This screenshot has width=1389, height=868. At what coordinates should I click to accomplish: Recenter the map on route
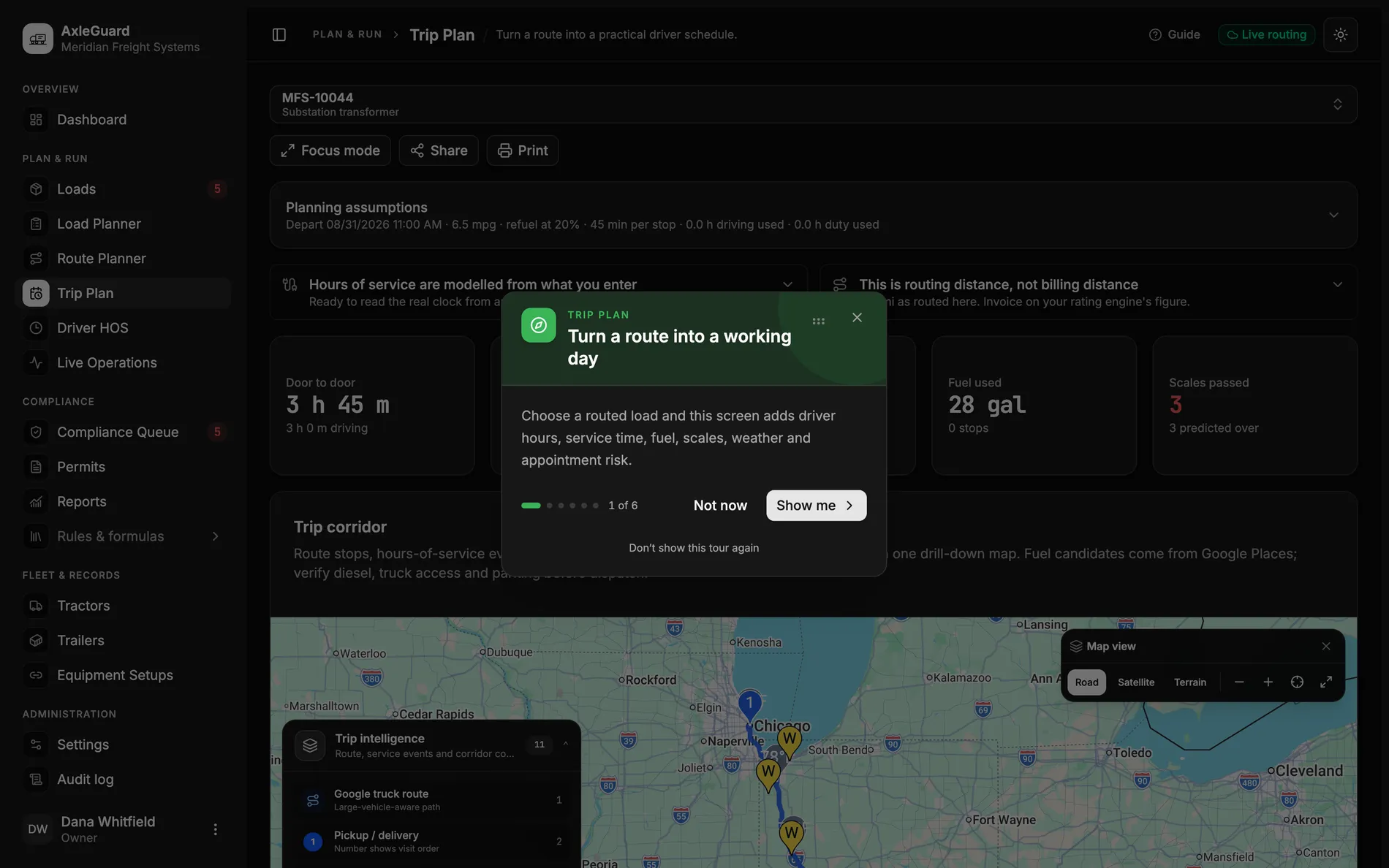(x=1297, y=682)
